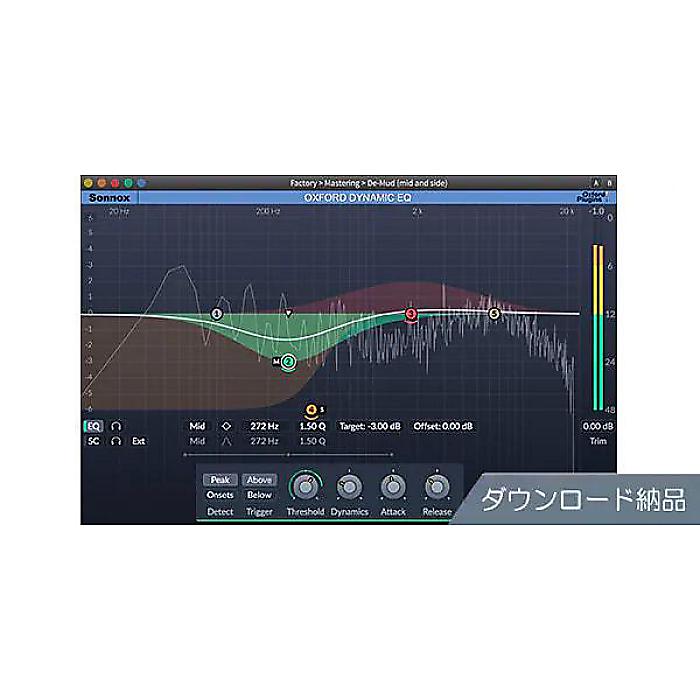Click the Trigger label
The width and height of the screenshot is (700, 700).
click(259, 512)
